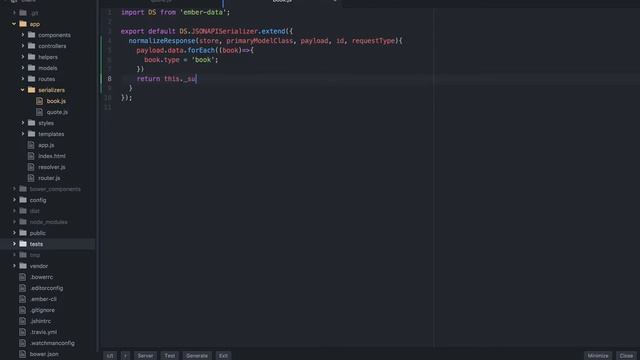Collapse the app folder chevron
The width and height of the screenshot is (640, 360).
tap(14, 24)
